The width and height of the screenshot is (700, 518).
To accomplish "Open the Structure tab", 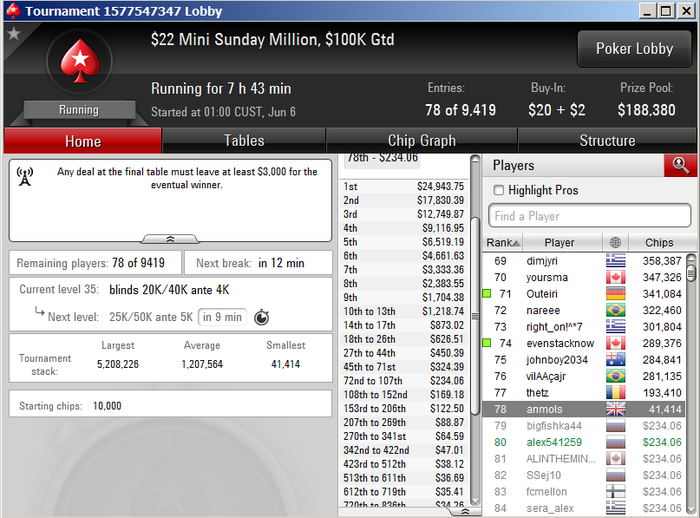I will click(607, 141).
